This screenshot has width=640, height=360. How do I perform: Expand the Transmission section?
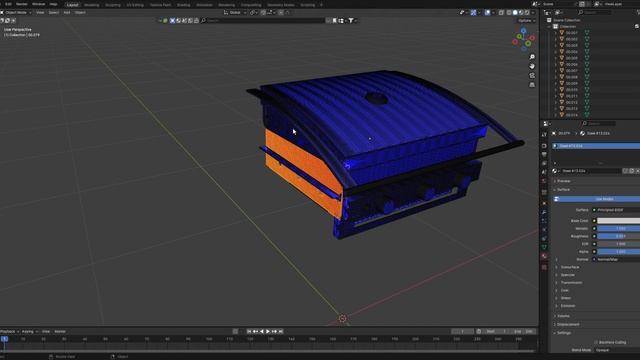(x=571, y=282)
